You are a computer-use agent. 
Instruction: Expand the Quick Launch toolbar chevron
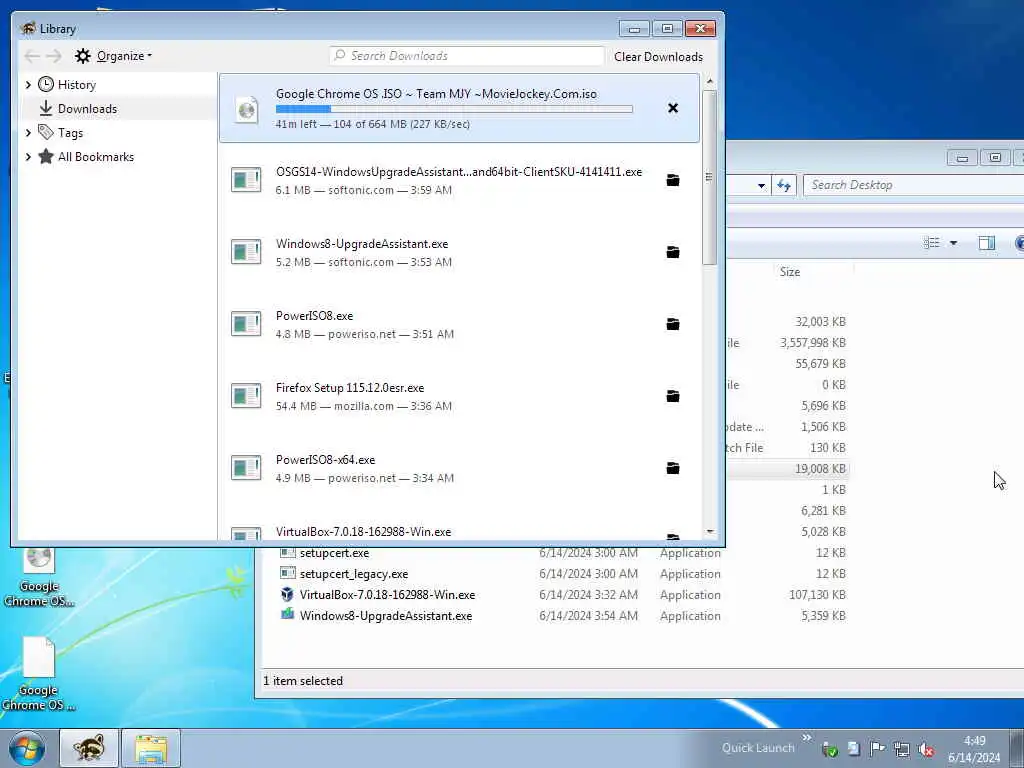tap(807, 738)
